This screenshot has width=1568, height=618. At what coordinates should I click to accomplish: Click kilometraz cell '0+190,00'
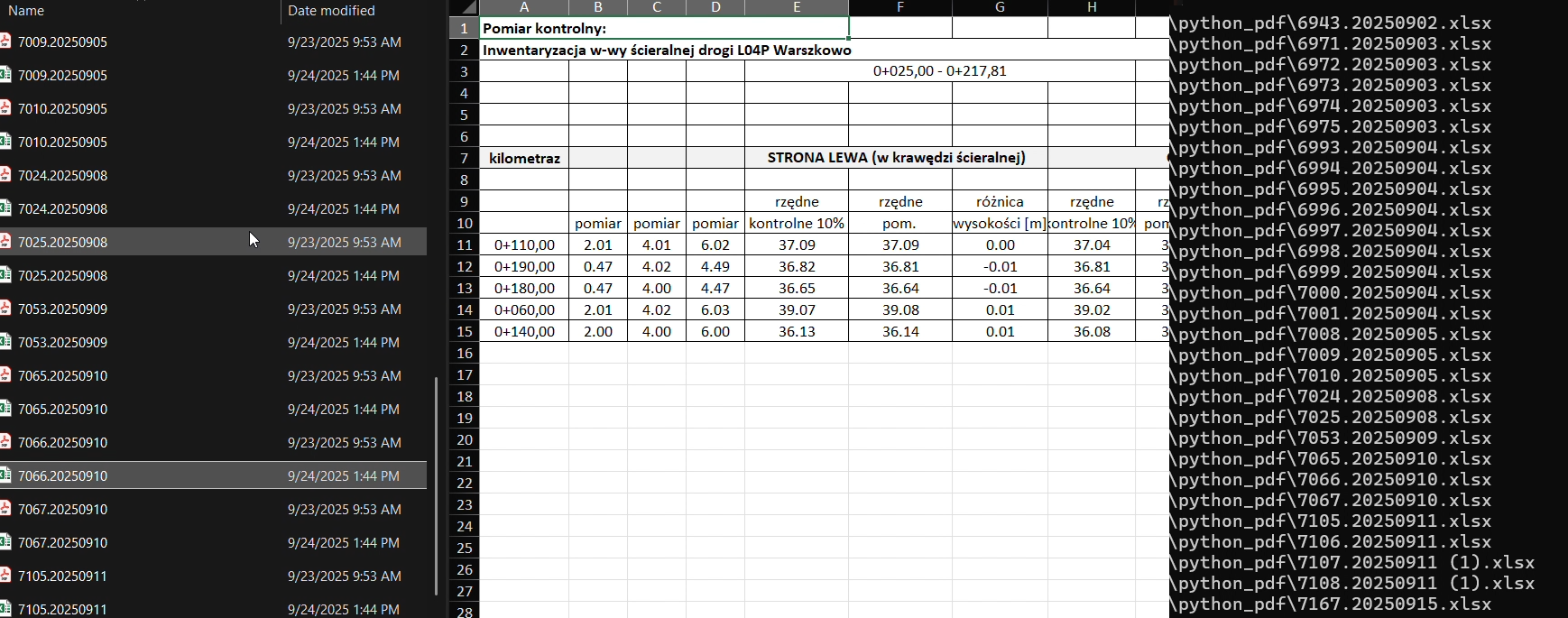coord(524,266)
